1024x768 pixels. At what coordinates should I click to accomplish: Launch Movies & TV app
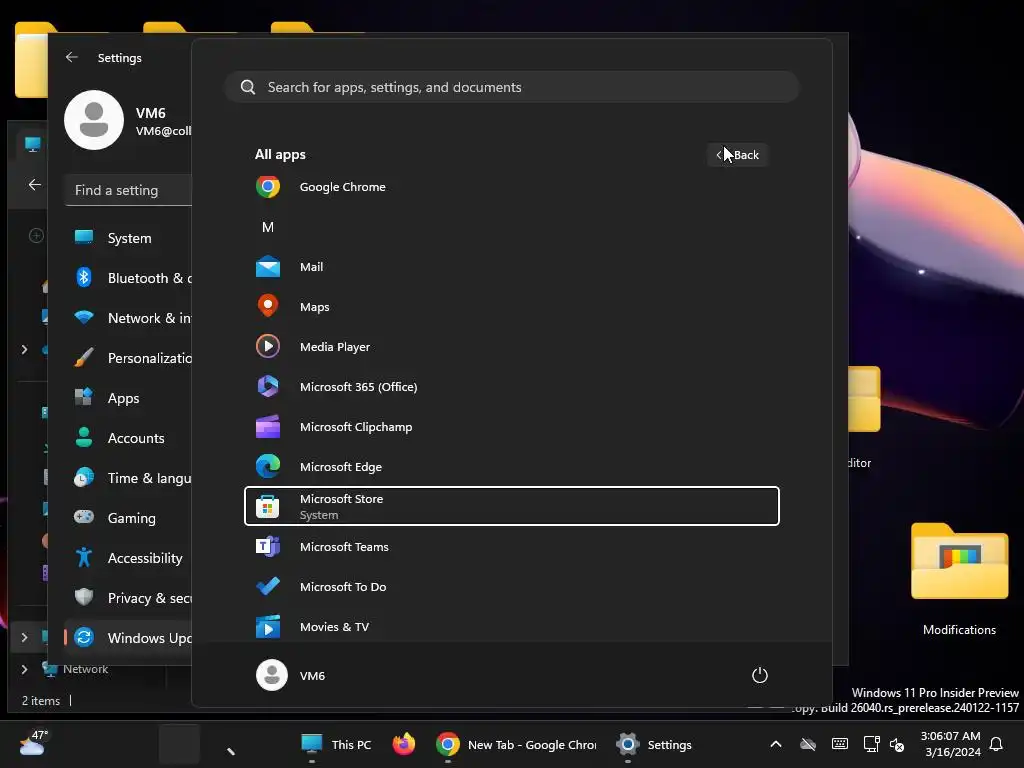point(511,626)
